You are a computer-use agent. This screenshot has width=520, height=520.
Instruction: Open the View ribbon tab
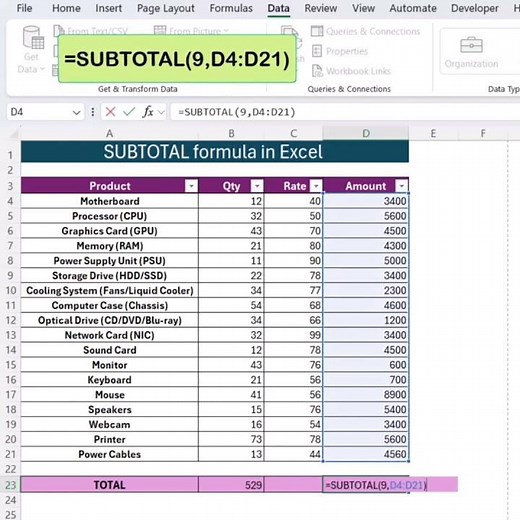tap(363, 8)
